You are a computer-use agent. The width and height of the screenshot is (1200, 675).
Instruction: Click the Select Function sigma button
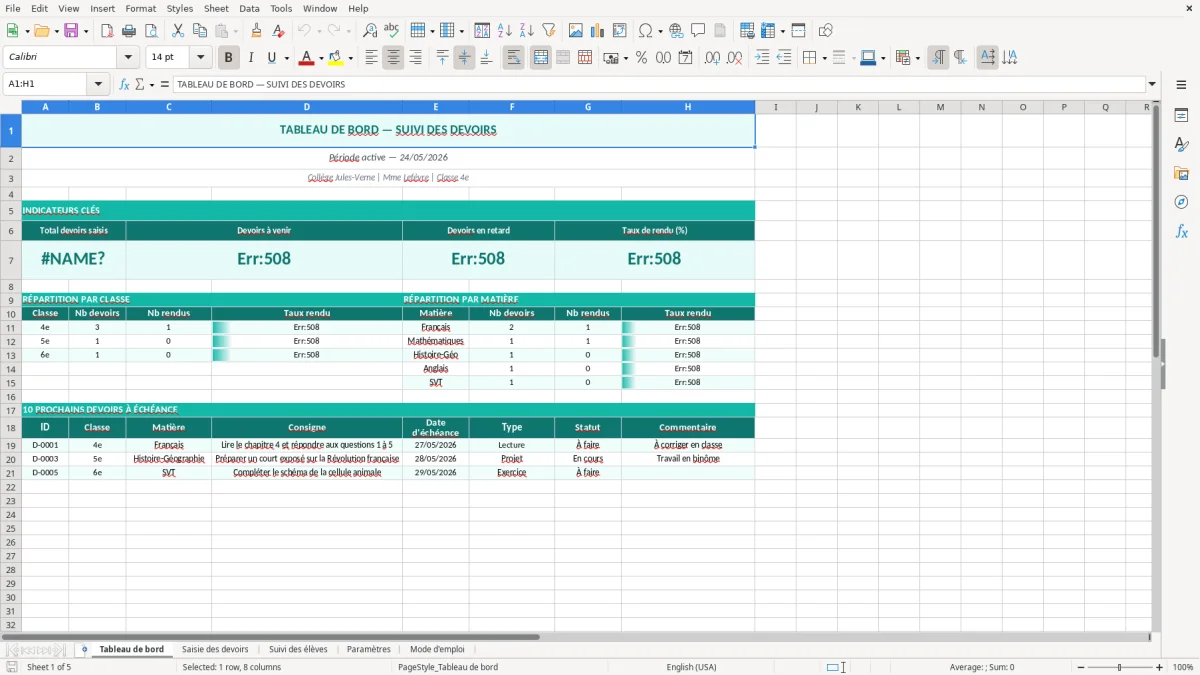[x=140, y=85]
